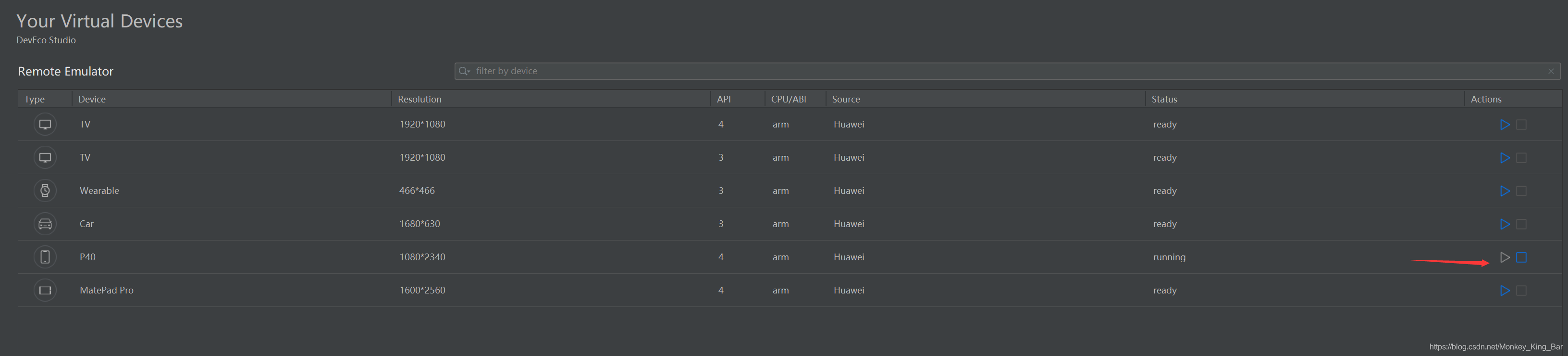
Task: Click the 1600*2560 resolution cell
Action: (422, 290)
